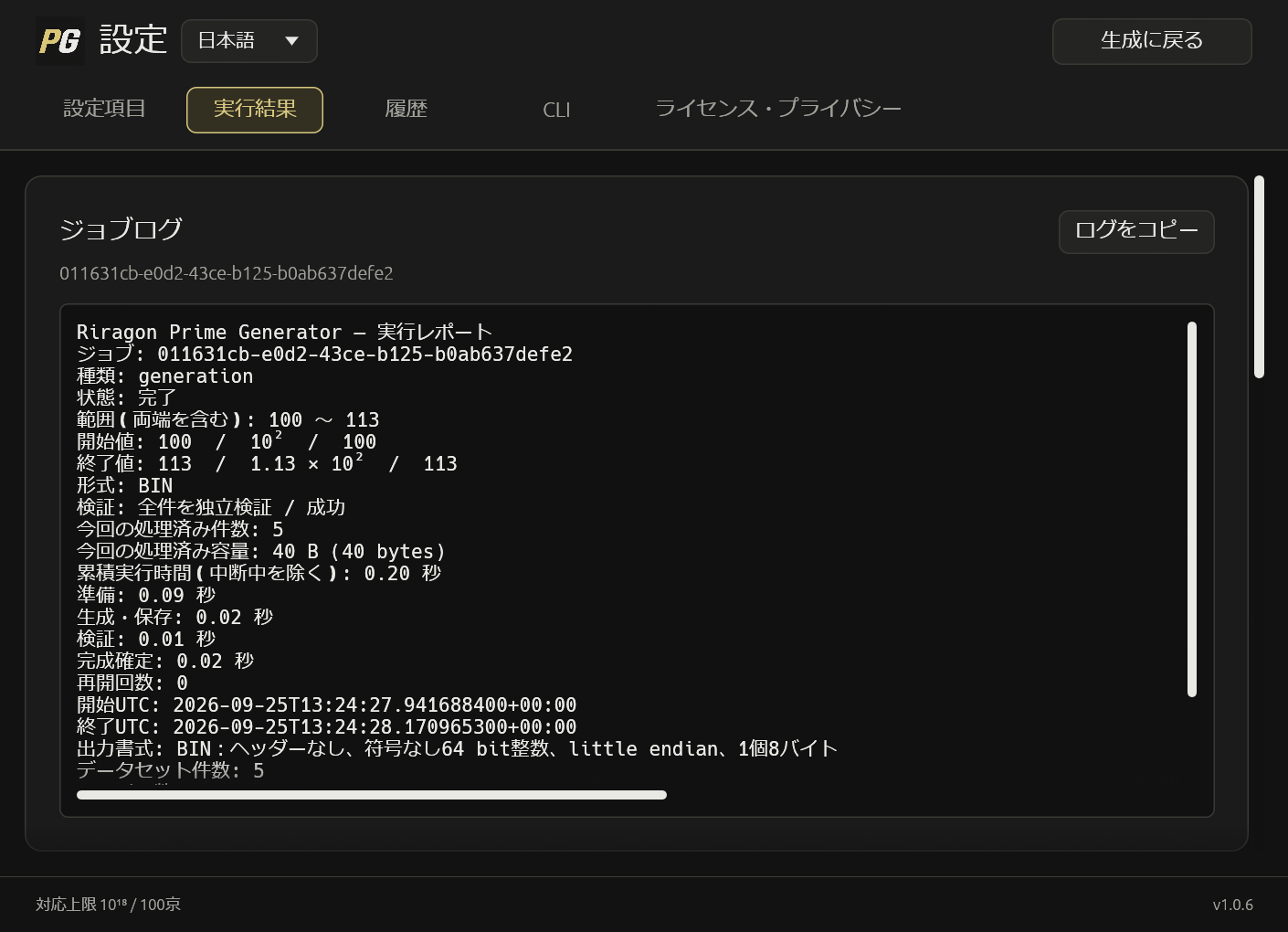Click the 生成に戻る button

click(x=1152, y=41)
